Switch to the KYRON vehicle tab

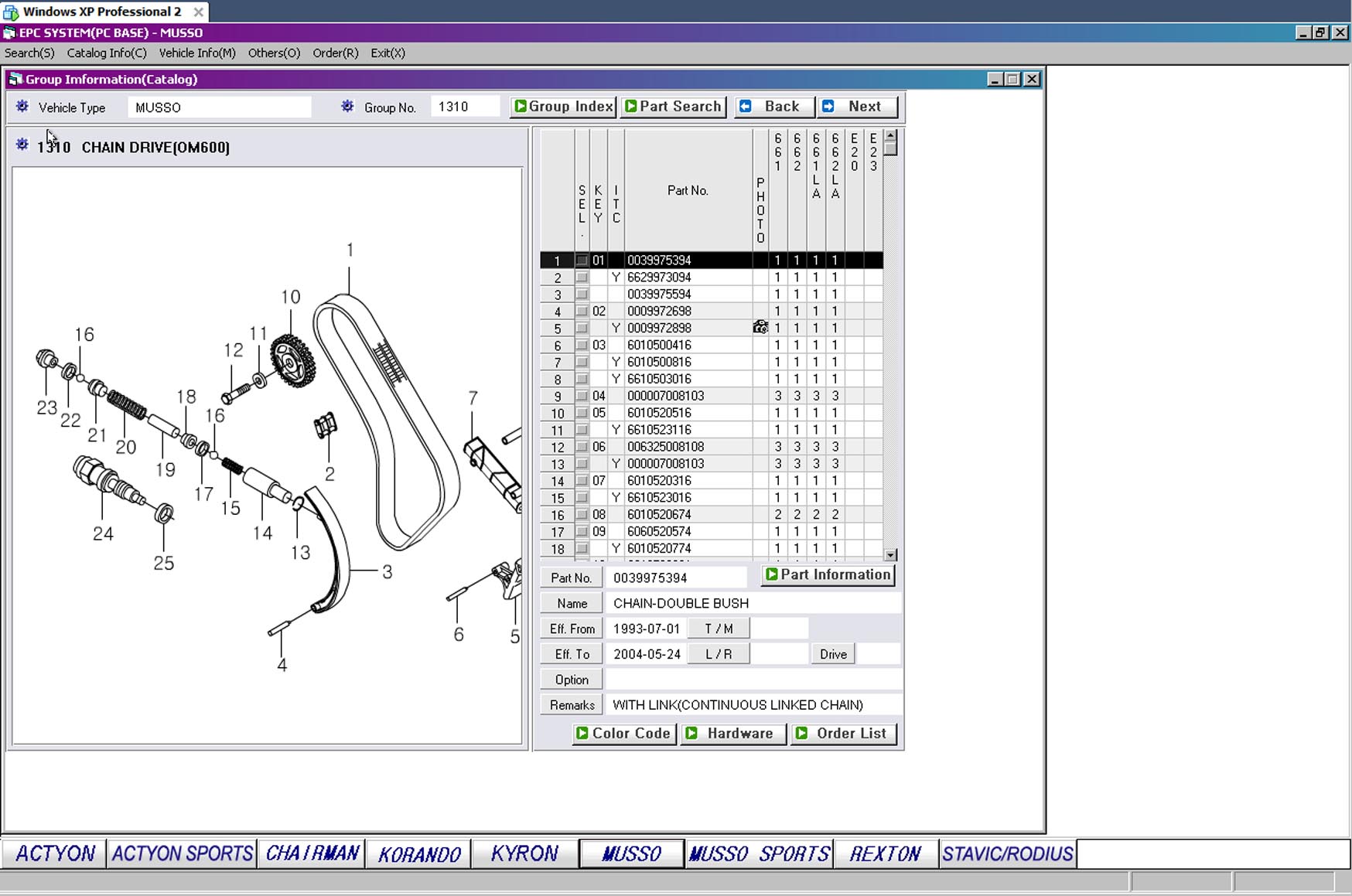(x=524, y=853)
